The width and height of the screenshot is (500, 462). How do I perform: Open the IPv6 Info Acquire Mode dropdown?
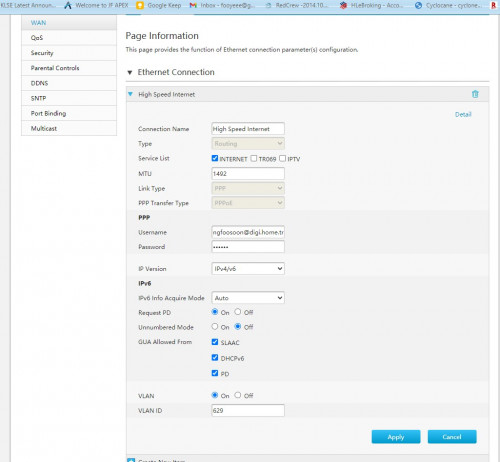click(248, 298)
